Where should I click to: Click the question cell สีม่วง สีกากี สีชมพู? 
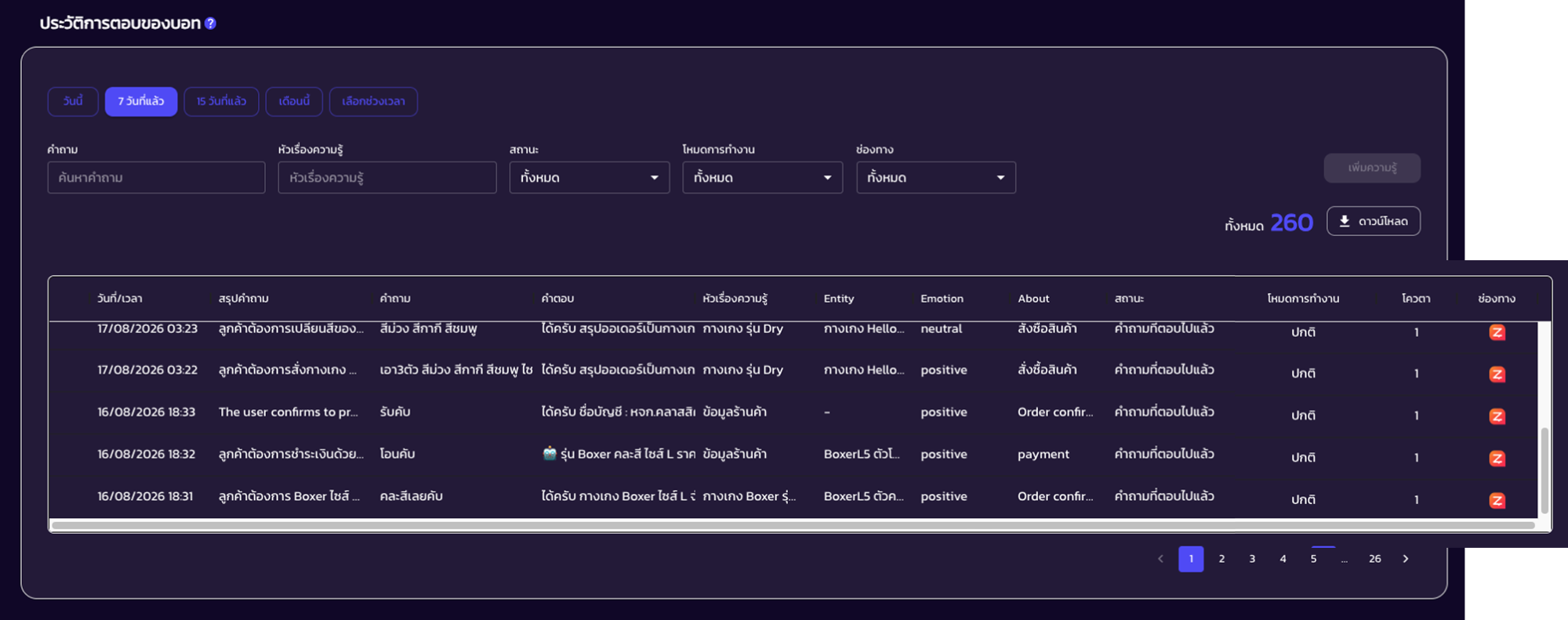point(428,328)
